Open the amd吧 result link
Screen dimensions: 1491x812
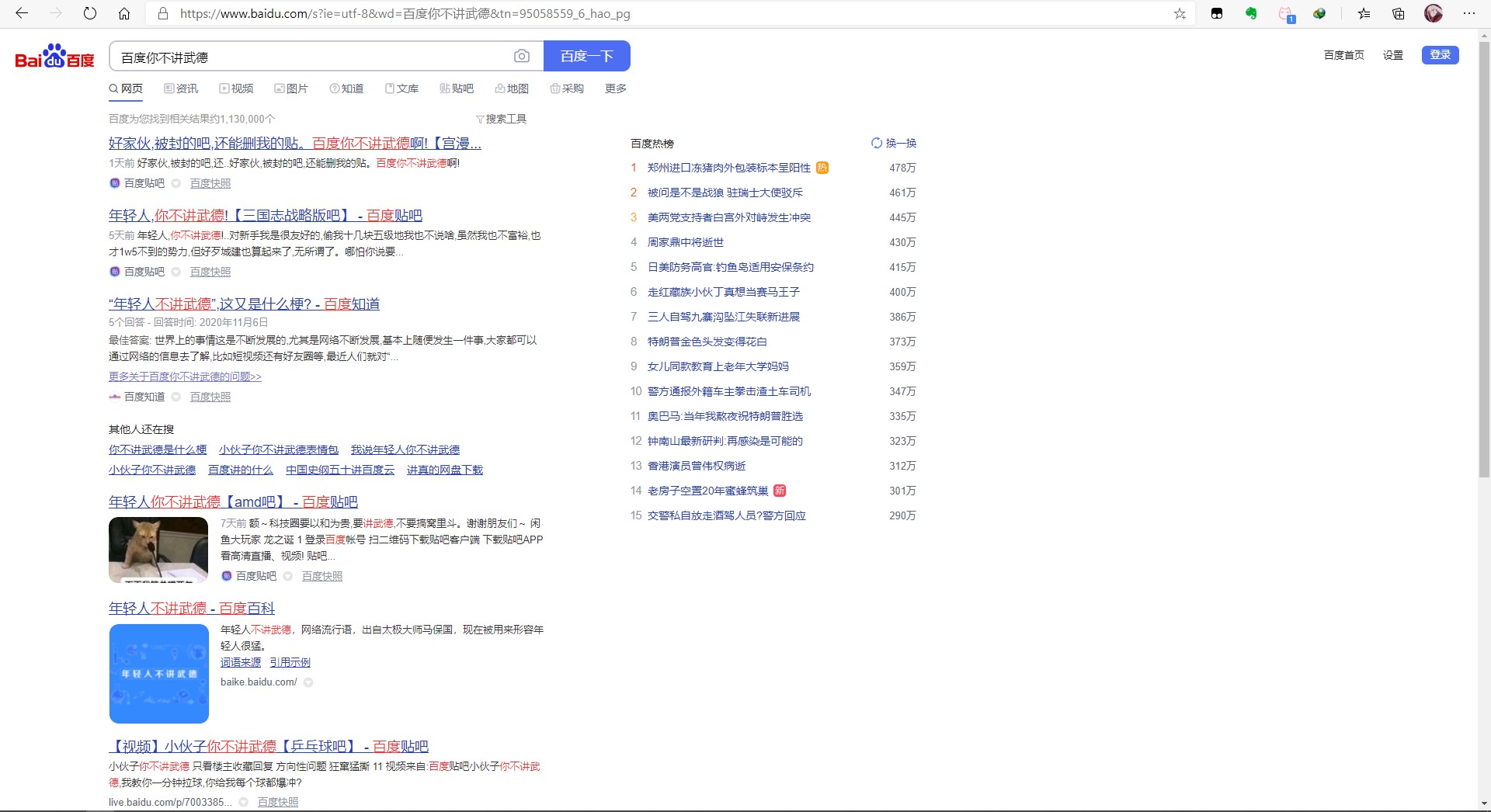[x=233, y=501]
